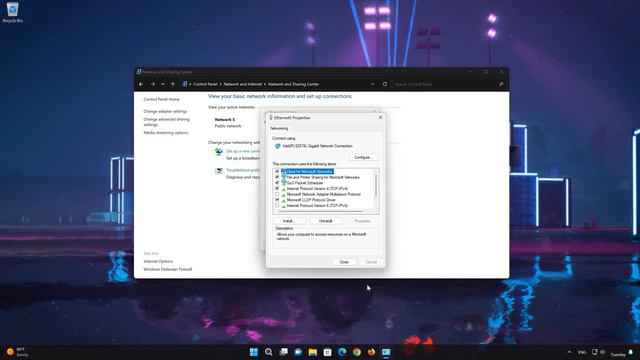Open the Networking tab
Screen dimensions: 640x360
click(x=279, y=128)
